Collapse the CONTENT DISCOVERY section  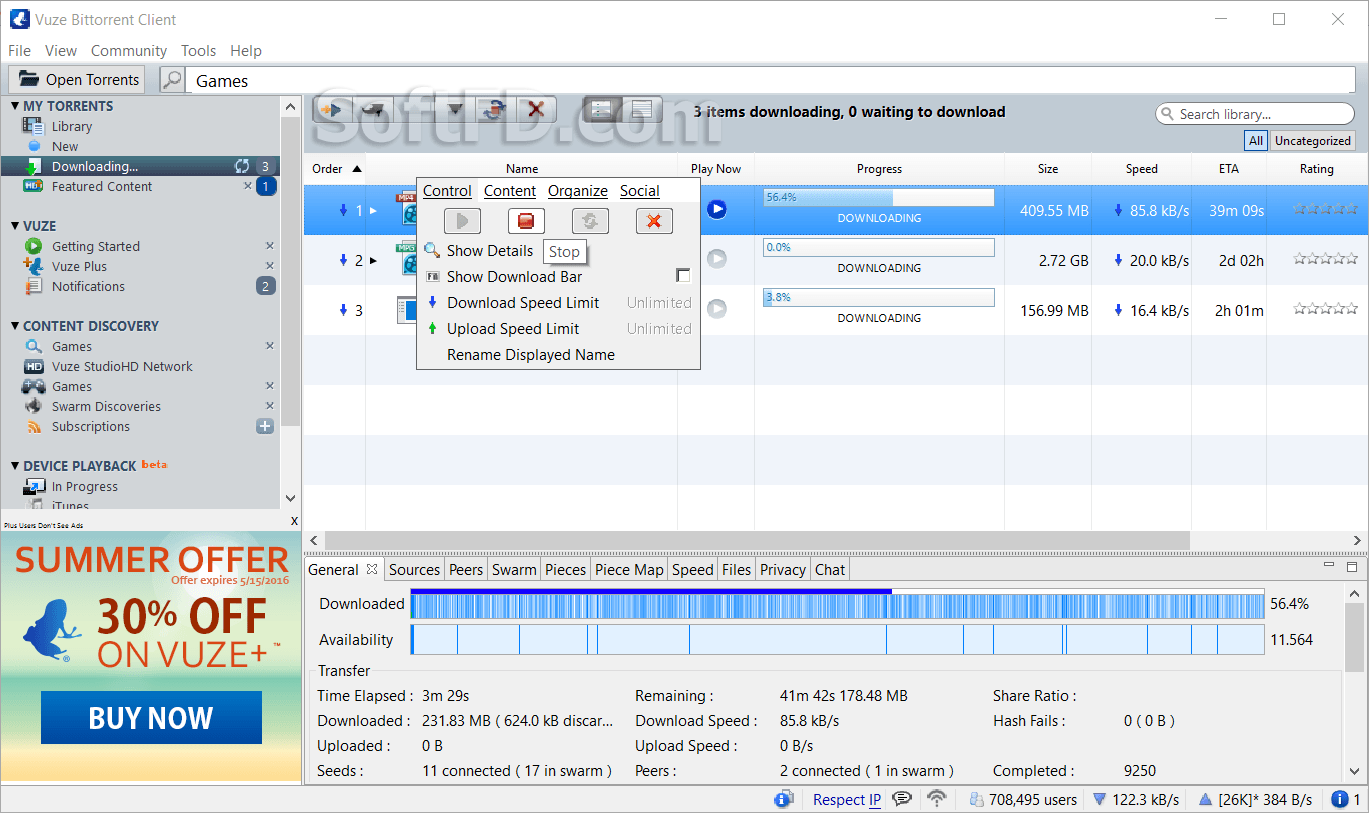(x=15, y=326)
